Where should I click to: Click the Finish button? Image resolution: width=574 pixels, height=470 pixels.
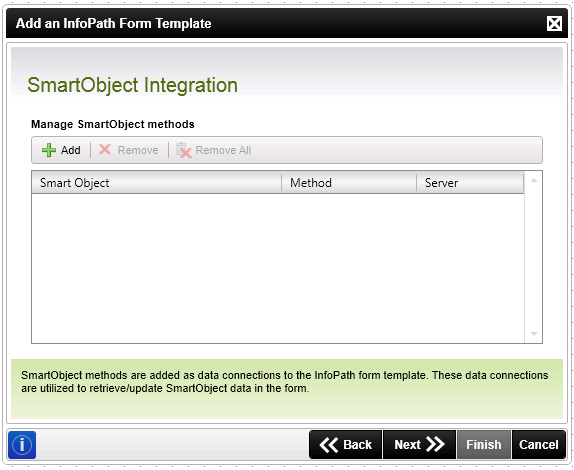pyautogui.click(x=484, y=444)
